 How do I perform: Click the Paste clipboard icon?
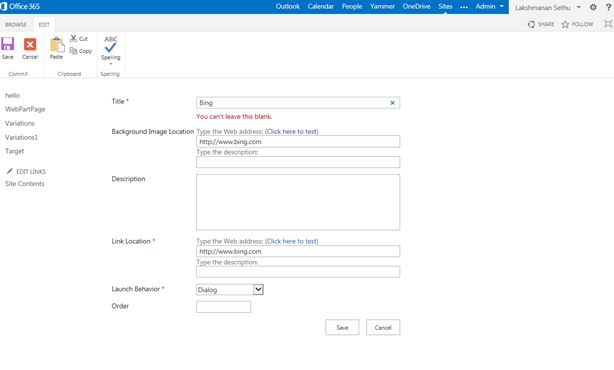click(57, 45)
